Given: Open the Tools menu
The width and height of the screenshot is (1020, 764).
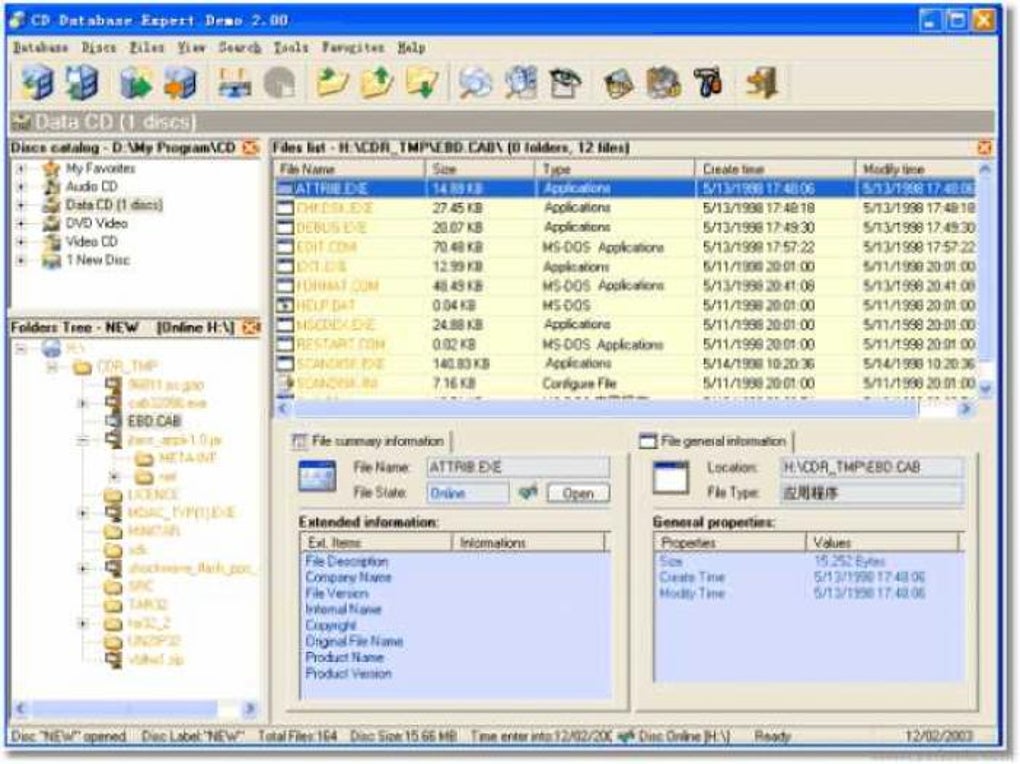Looking at the screenshot, I should 291,48.
